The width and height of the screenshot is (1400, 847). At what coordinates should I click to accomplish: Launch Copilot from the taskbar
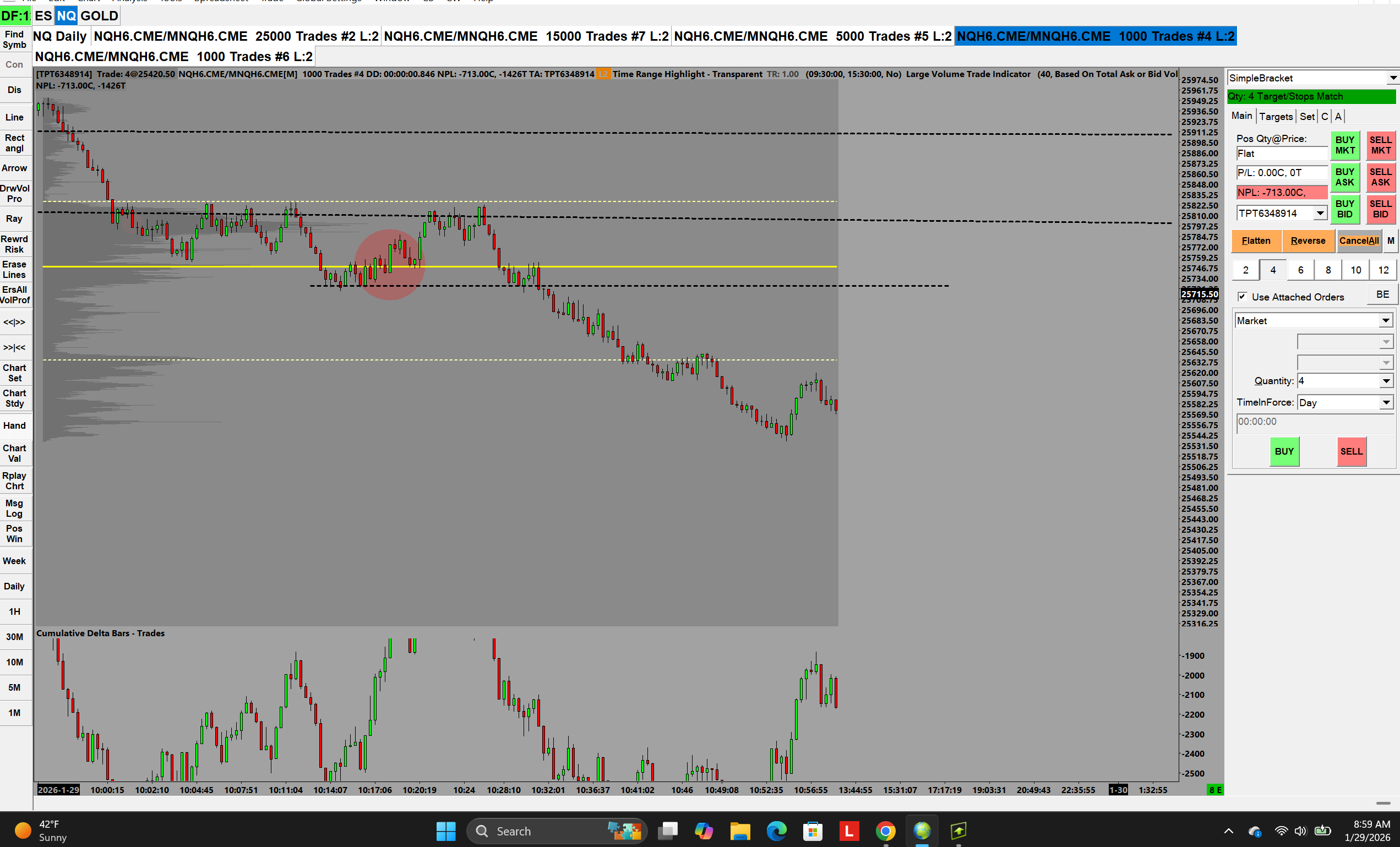[704, 831]
